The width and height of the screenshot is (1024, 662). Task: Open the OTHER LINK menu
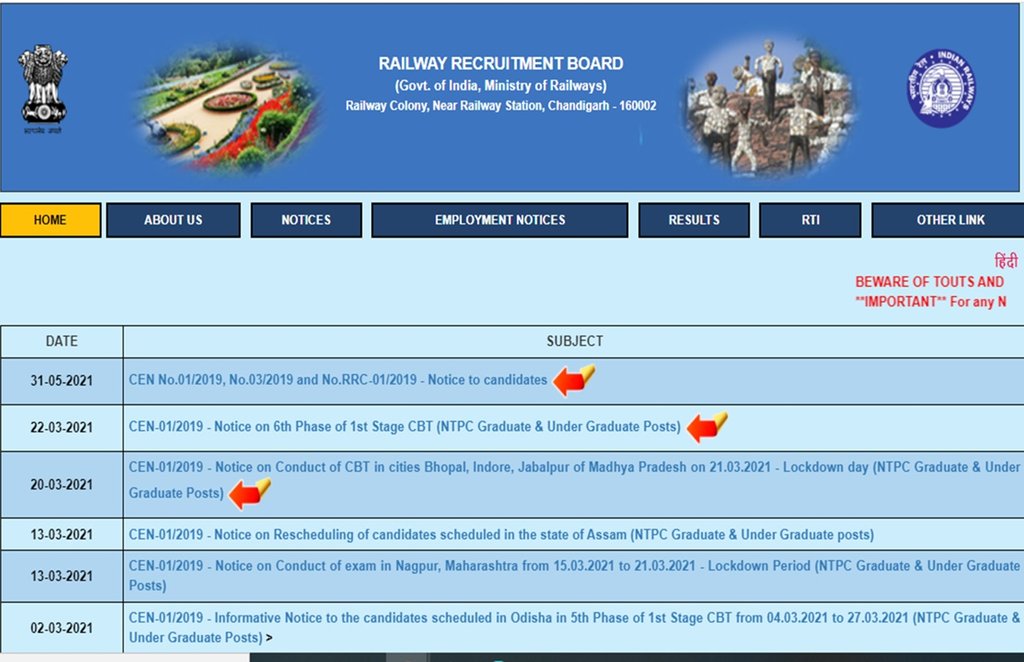pos(950,220)
